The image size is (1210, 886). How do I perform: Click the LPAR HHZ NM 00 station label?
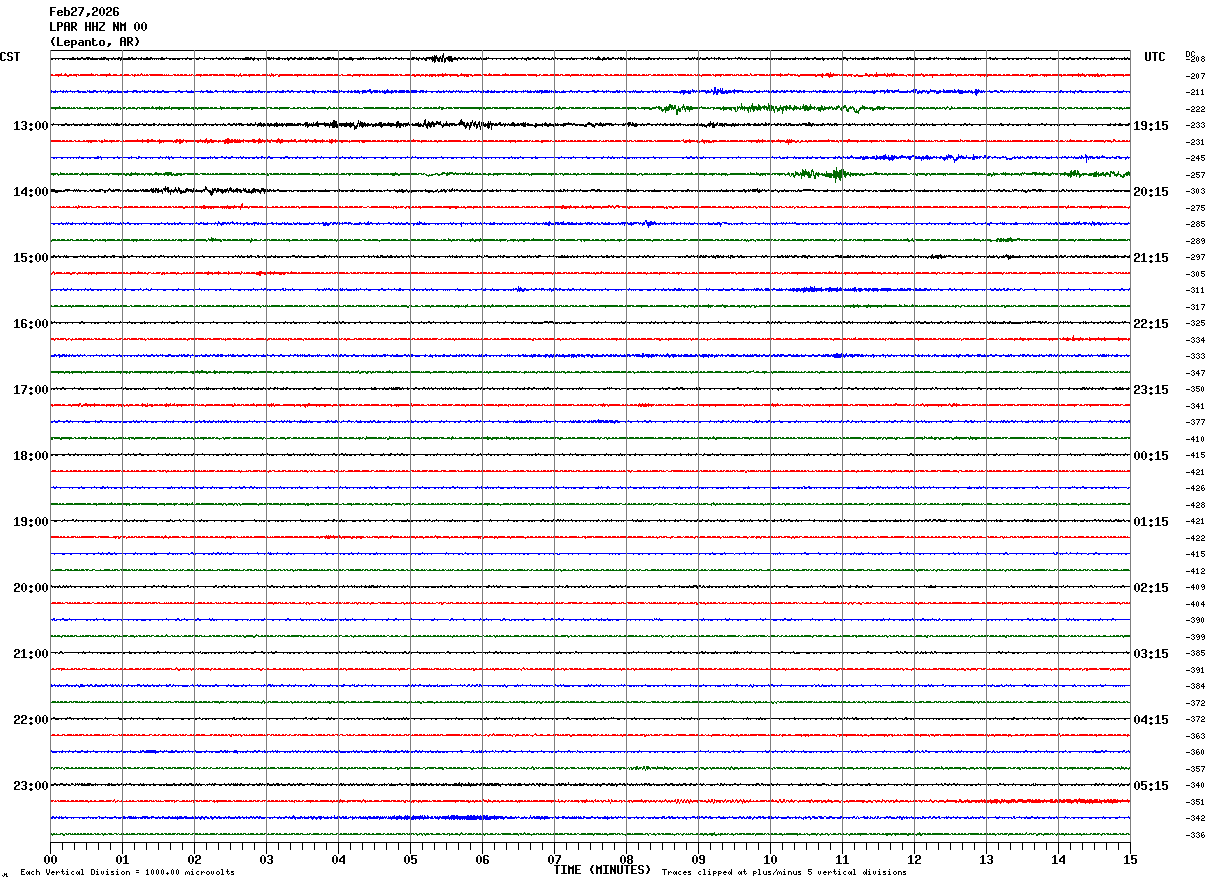(98, 27)
